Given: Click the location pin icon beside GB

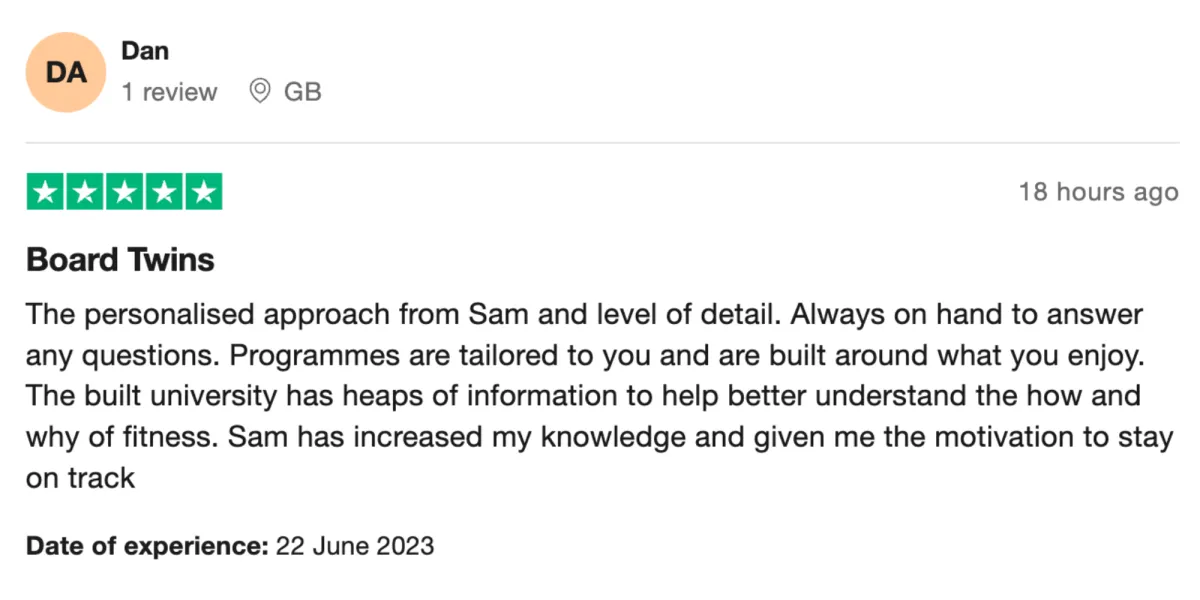Looking at the screenshot, I should pyautogui.click(x=260, y=92).
